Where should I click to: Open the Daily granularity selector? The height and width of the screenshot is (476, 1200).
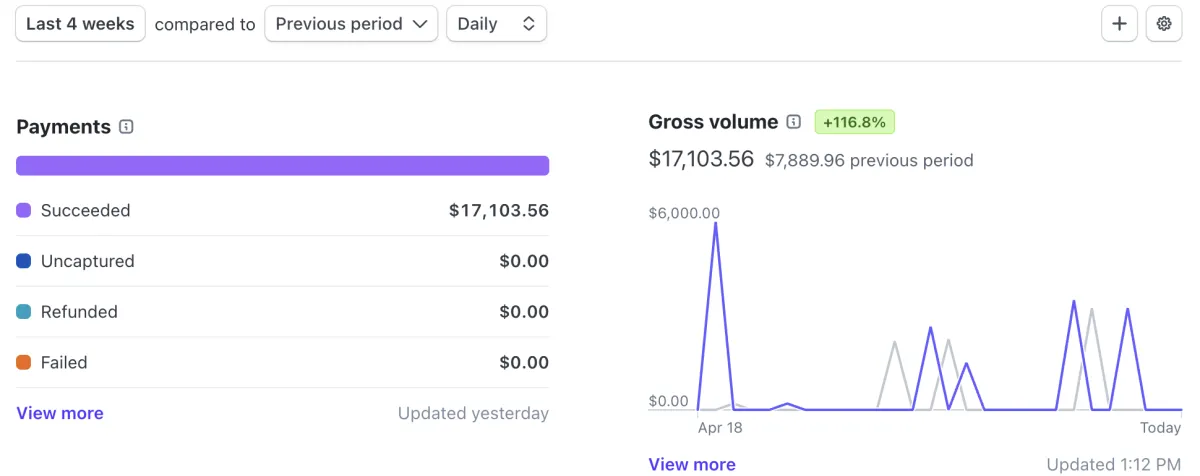496,24
